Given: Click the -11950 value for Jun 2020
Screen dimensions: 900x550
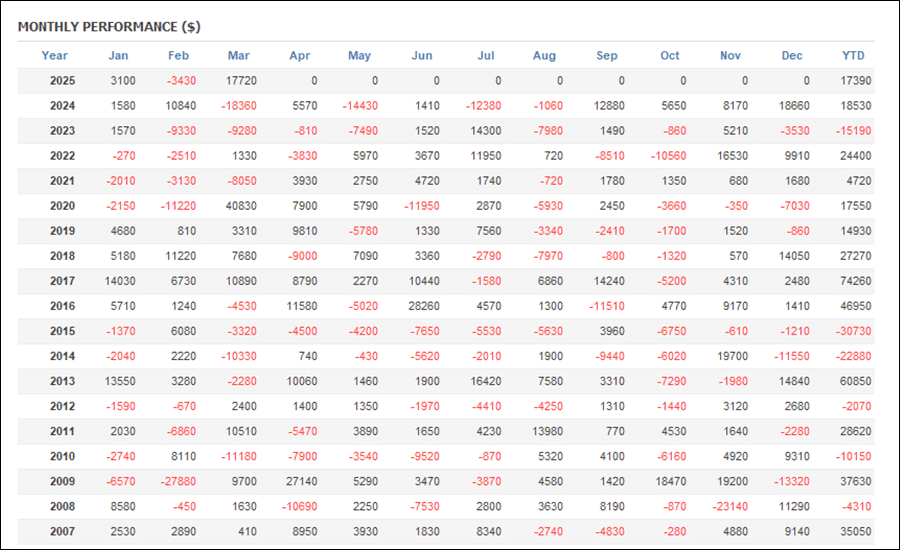Looking at the screenshot, I should click(421, 206).
